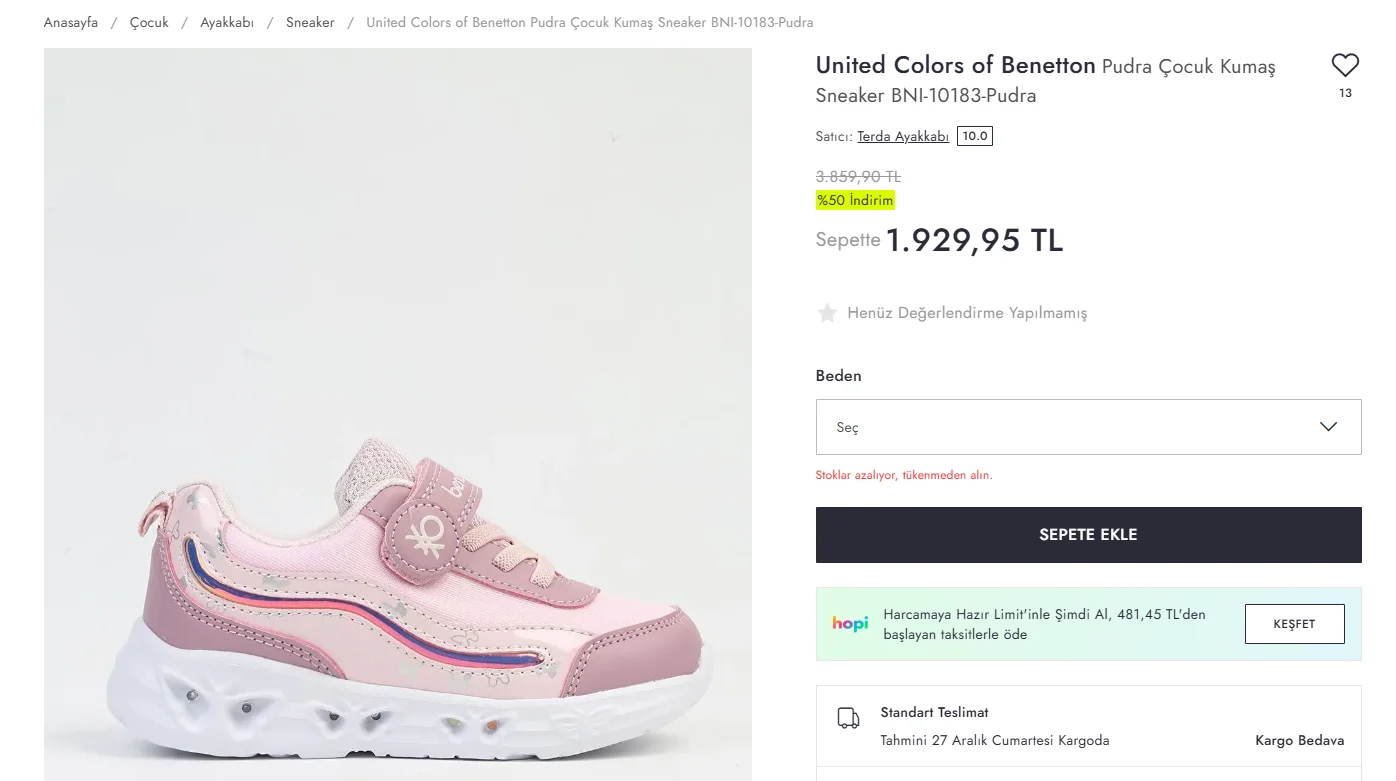Expand the Beden dropdown chevron arrow

[1328, 427]
